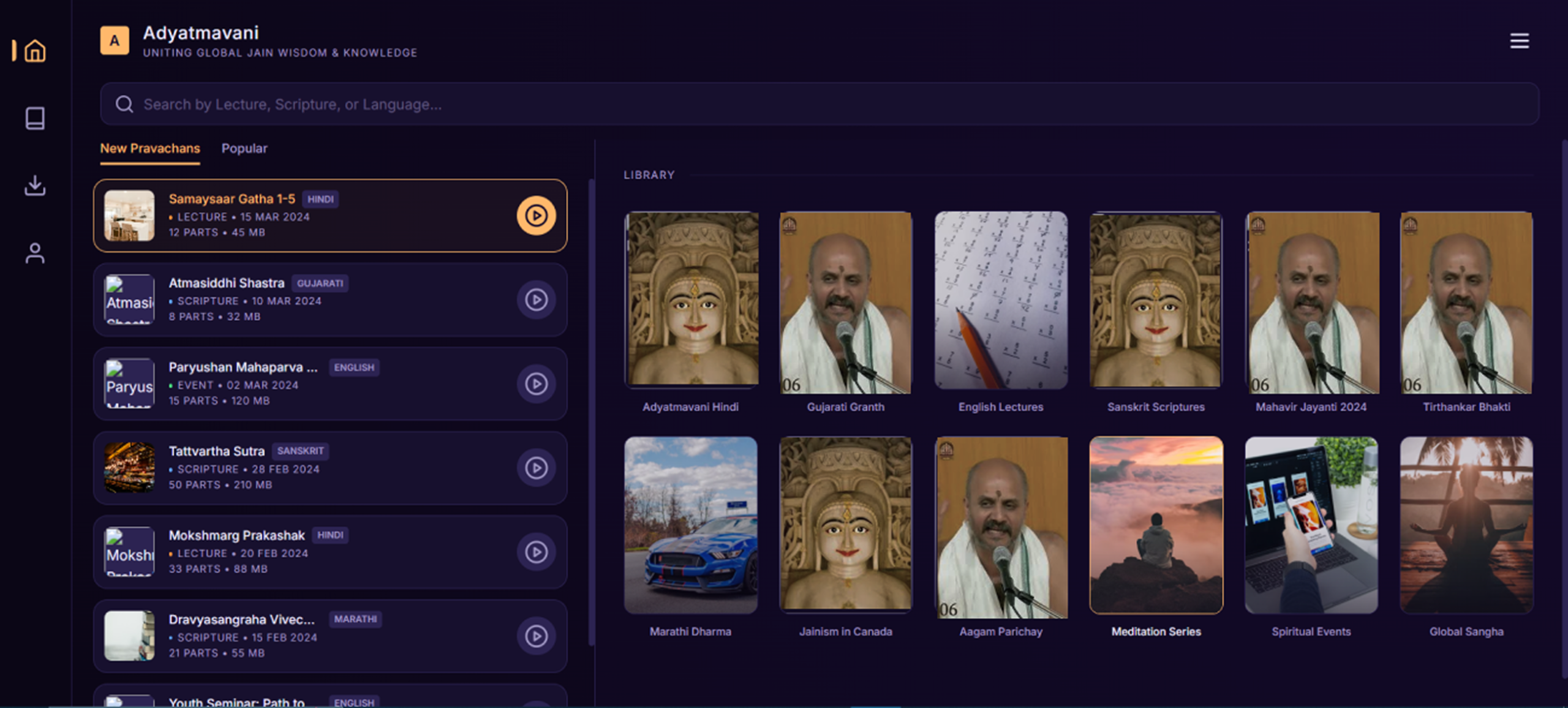Click the orange Adyatmavani logo badge
Viewport: 1568px width, 708px height.
(115, 41)
